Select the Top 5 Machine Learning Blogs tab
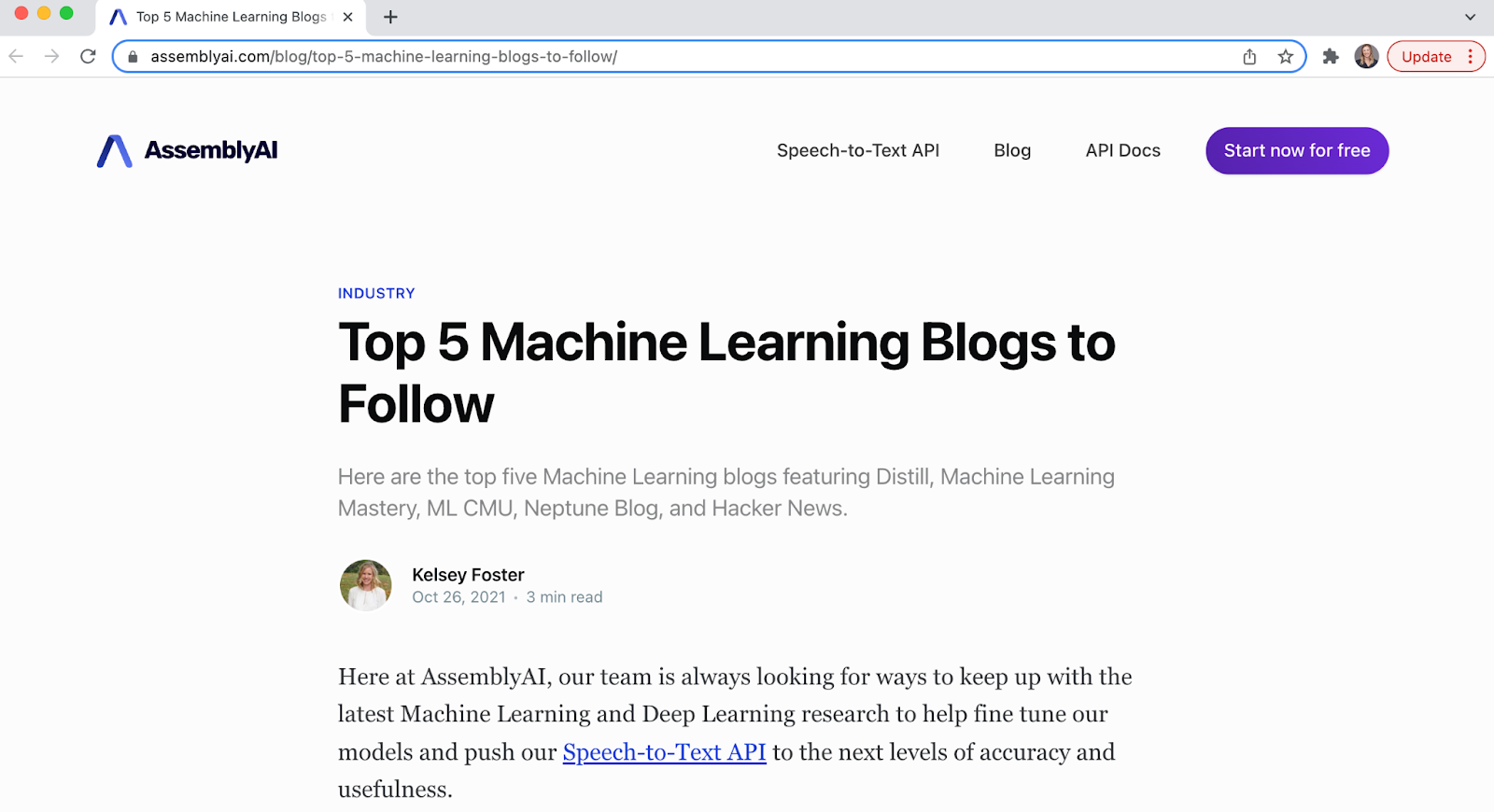Viewport: 1494px width, 812px height. [x=231, y=17]
